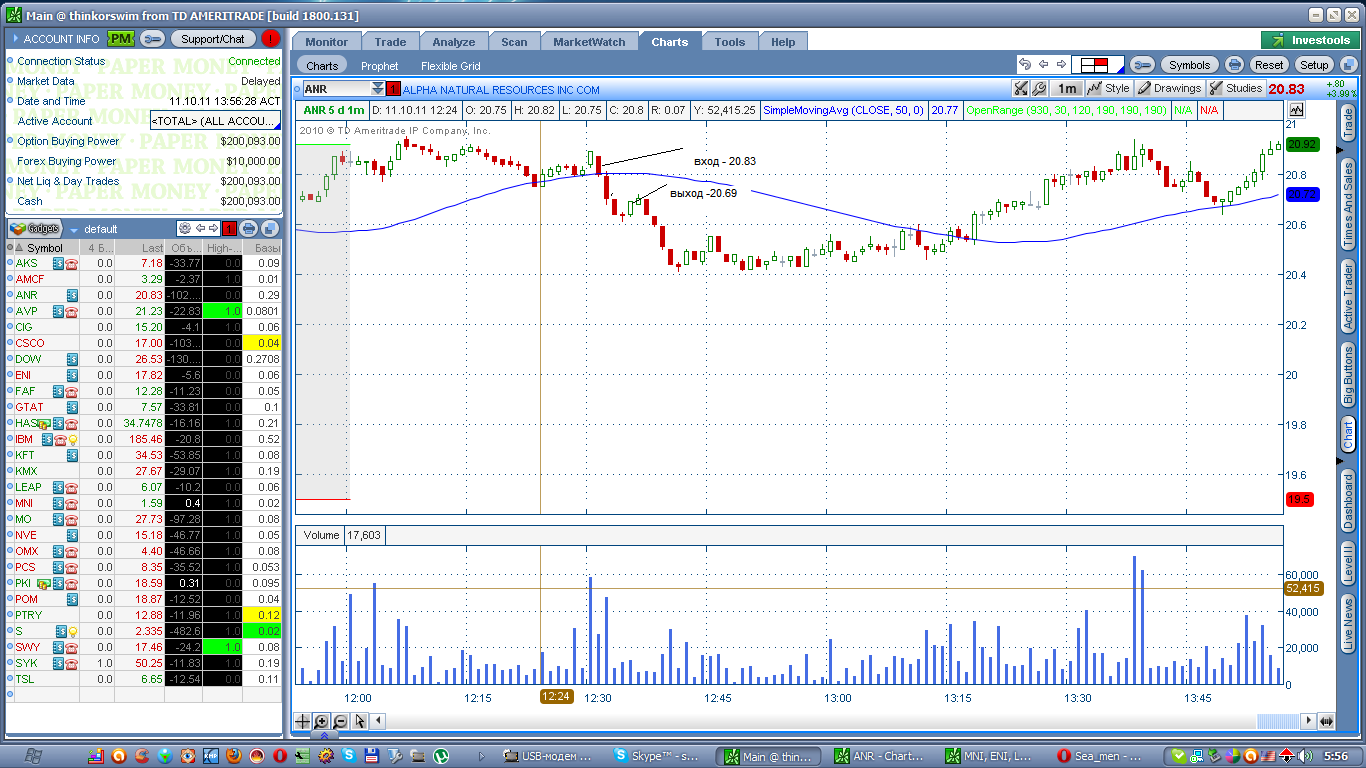1366x768 pixels.
Task: Select the pointer cursor tool
Action: pyautogui.click(x=359, y=721)
